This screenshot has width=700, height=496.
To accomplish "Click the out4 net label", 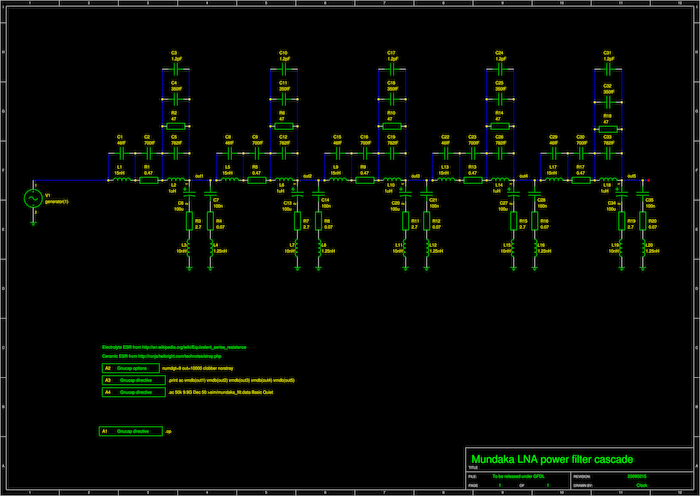I will pyautogui.click(x=523, y=176).
